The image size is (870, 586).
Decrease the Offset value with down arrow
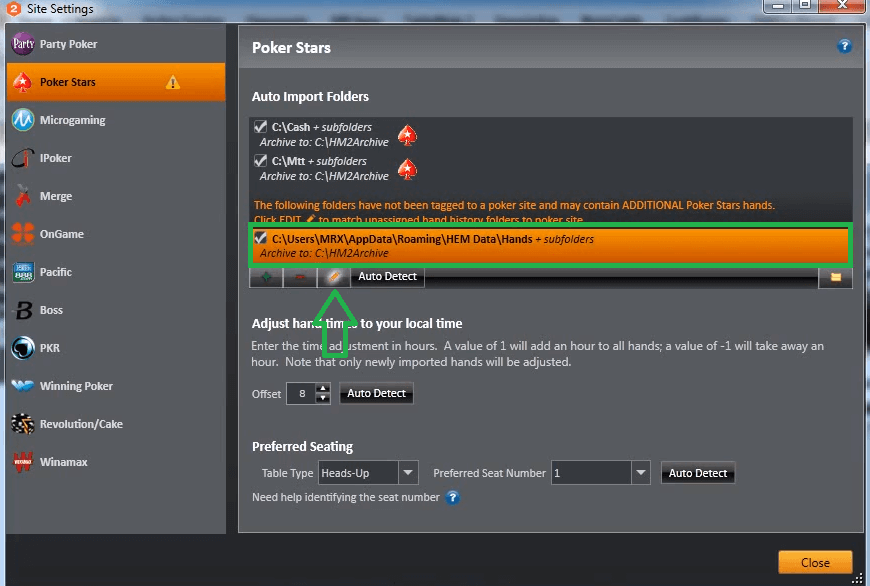coord(323,398)
